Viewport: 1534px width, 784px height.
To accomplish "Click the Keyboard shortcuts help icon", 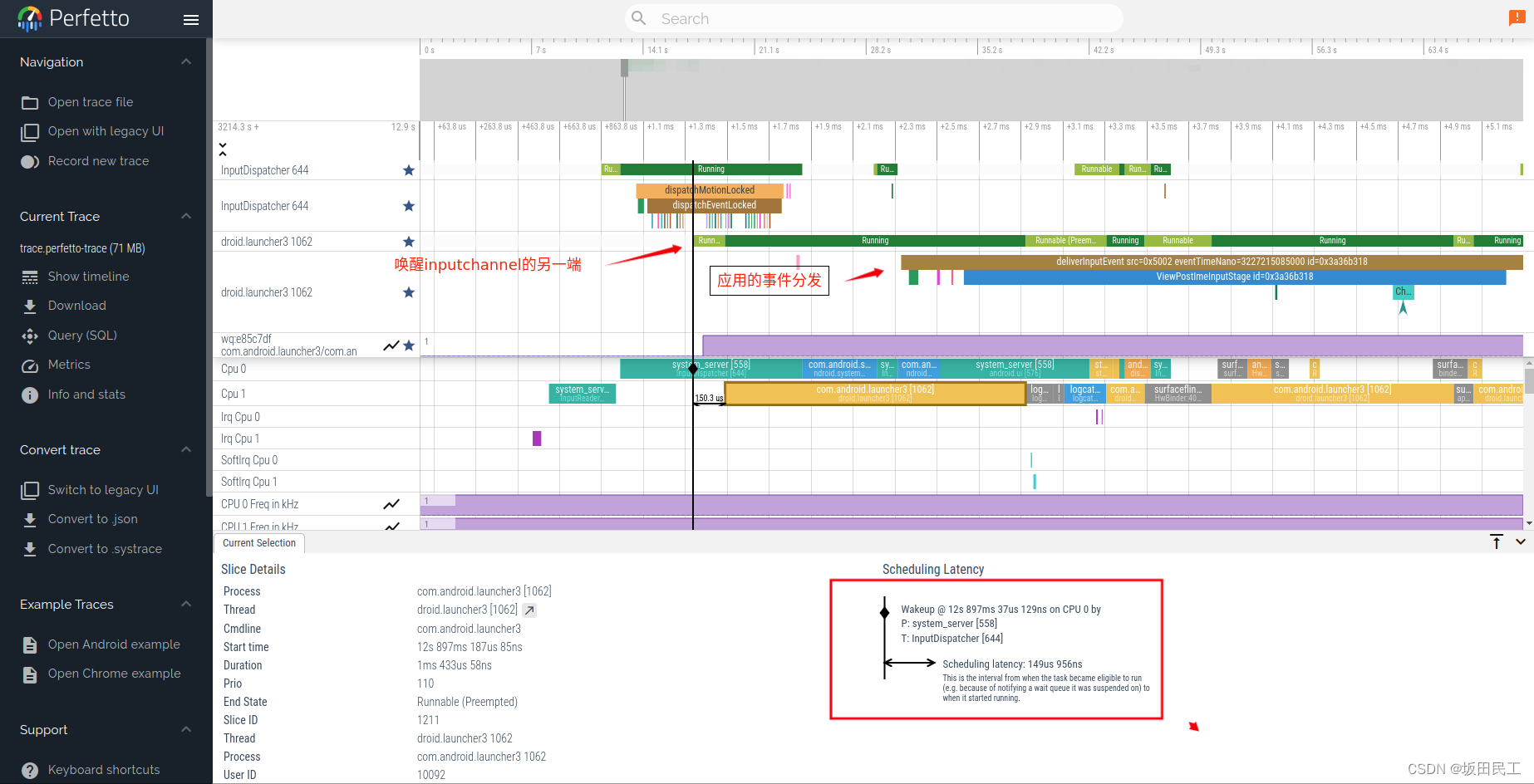I will pos(30,770).
